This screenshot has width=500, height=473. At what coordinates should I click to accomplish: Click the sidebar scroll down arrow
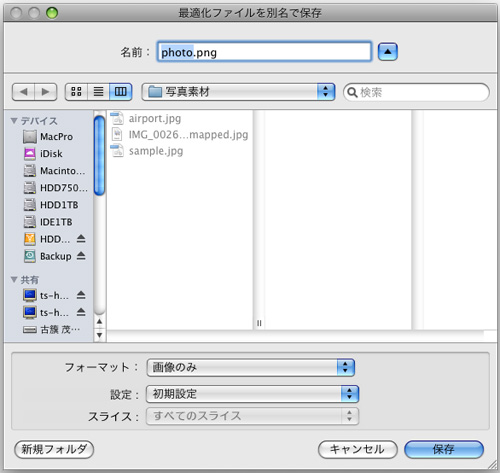[99, 335]
